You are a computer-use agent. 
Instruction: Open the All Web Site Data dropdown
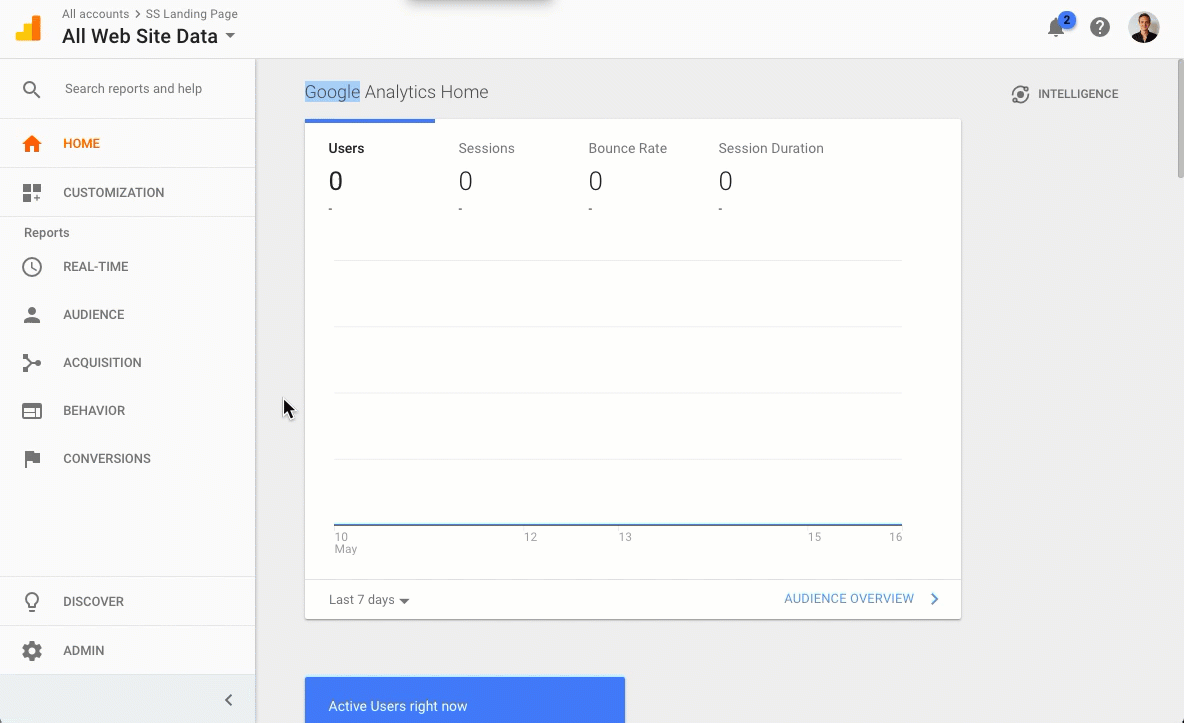(x=149, y=37)
